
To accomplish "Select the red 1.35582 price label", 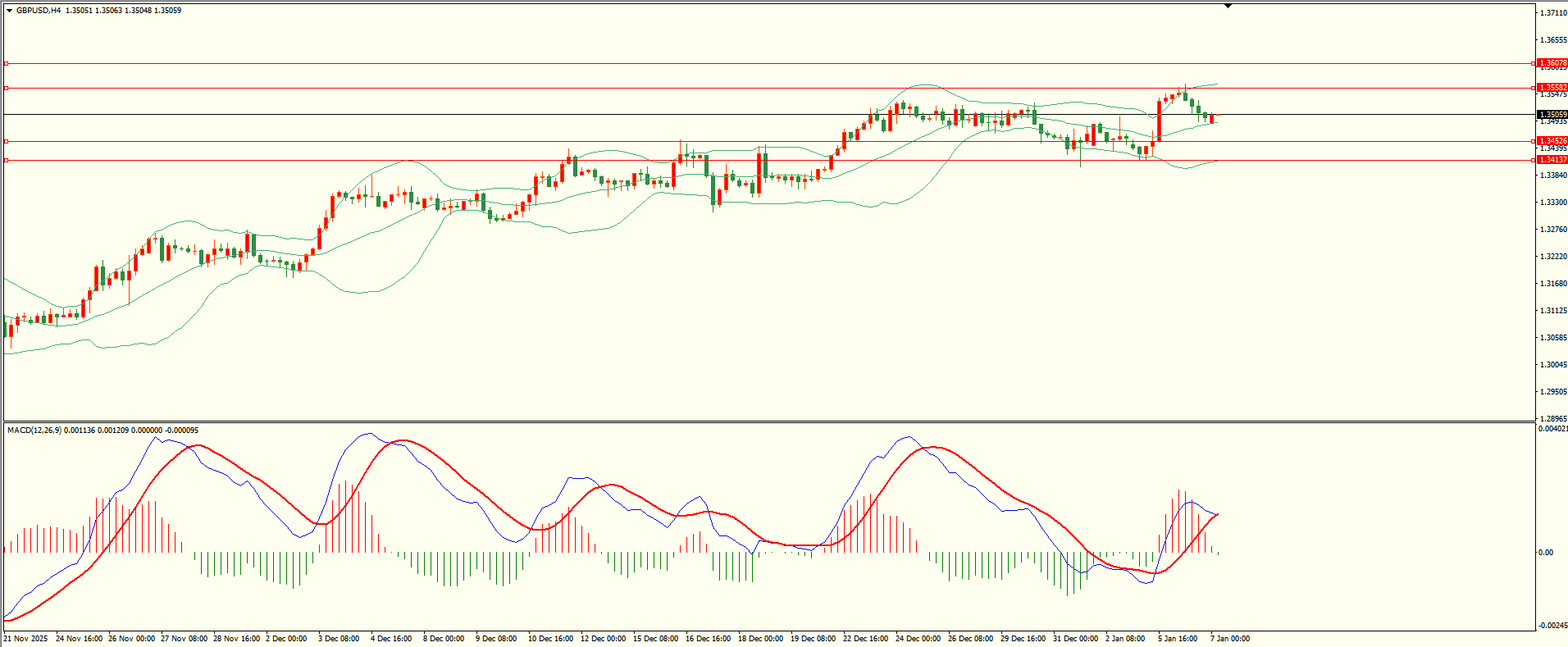I will coord(1552,88).
